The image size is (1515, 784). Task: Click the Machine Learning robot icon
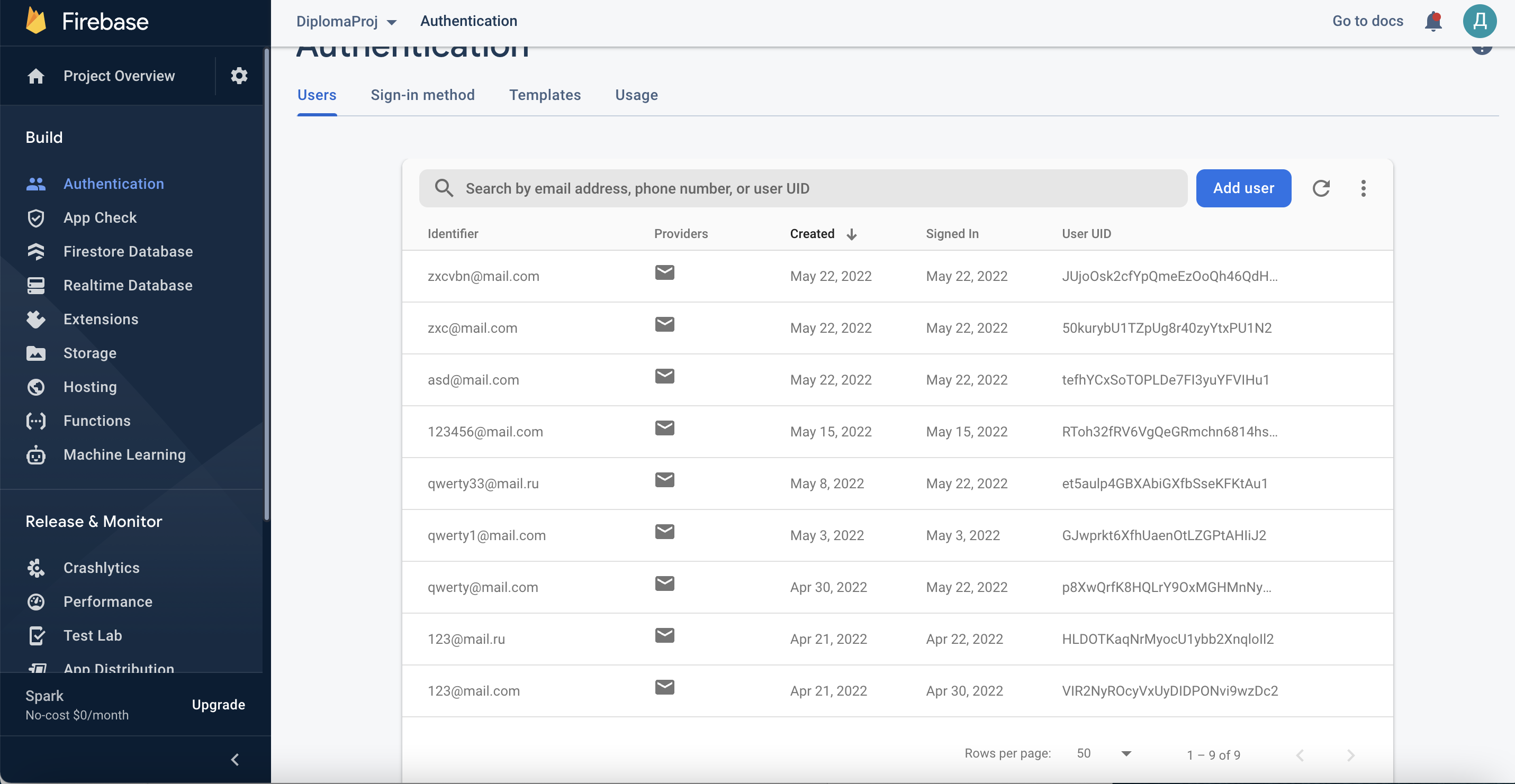click(36, 455)
